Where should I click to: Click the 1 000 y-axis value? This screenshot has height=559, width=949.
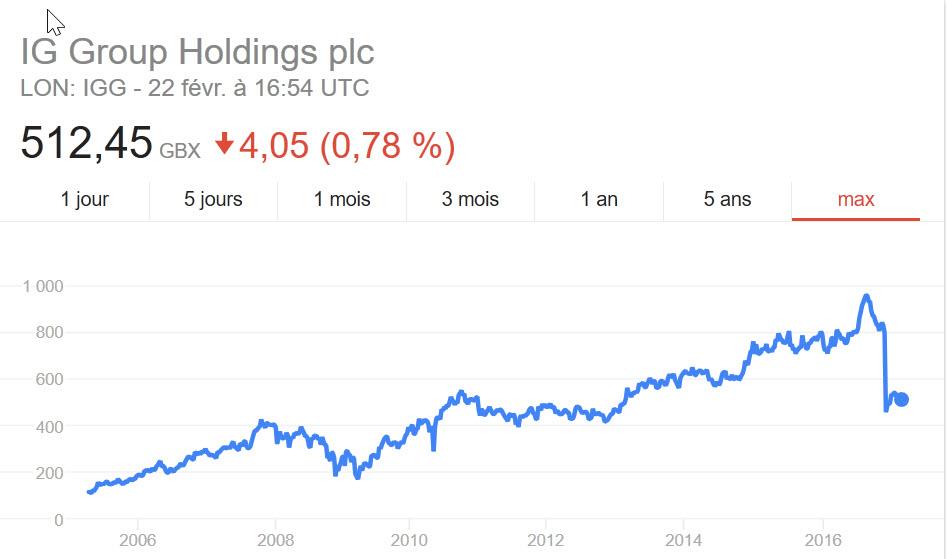pyautogui.click(x=43, y=286)
